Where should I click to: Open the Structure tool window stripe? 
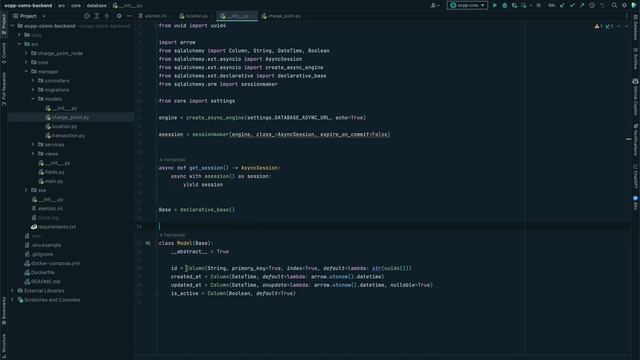tap(4, 346)
